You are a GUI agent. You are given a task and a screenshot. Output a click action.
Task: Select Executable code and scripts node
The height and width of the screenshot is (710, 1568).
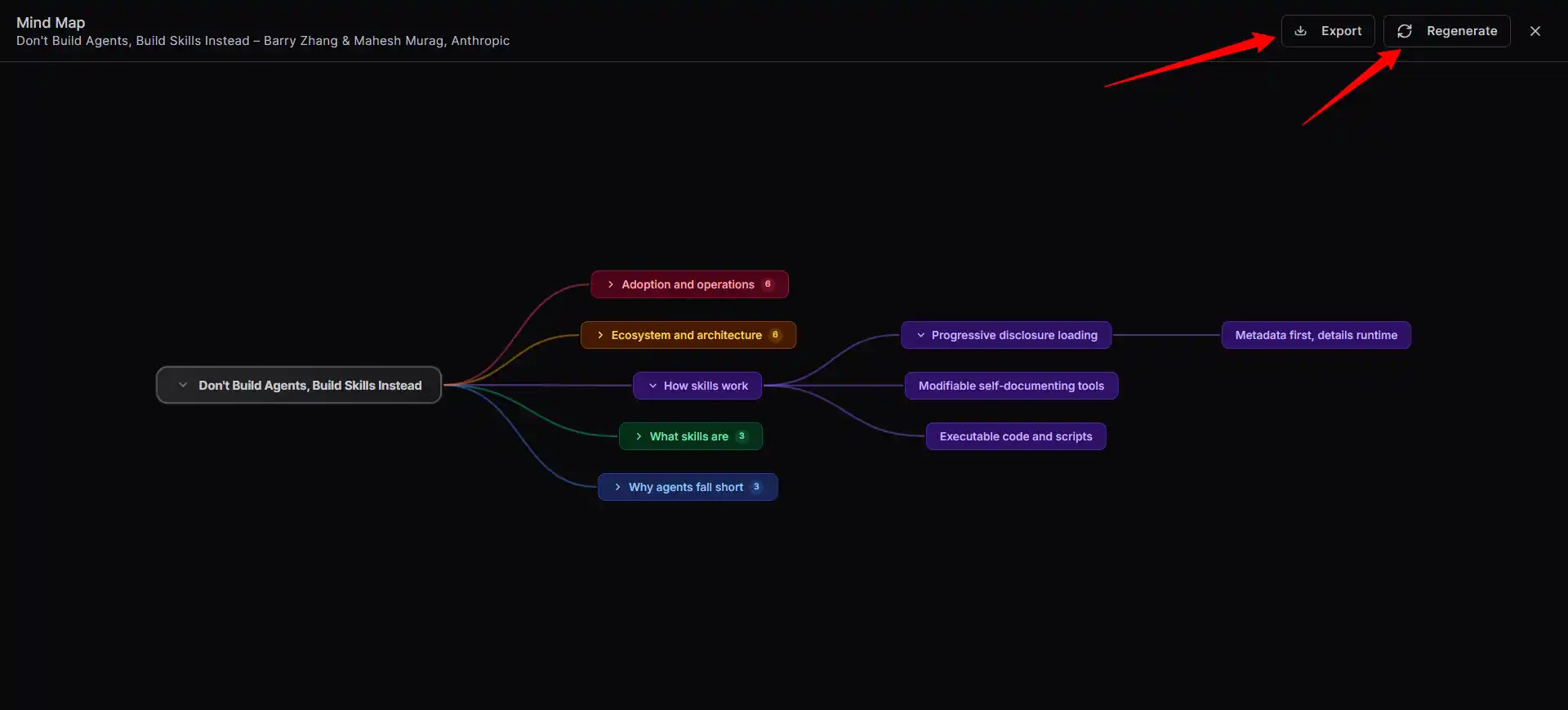pyautogui.click(x=1015, y=436)
